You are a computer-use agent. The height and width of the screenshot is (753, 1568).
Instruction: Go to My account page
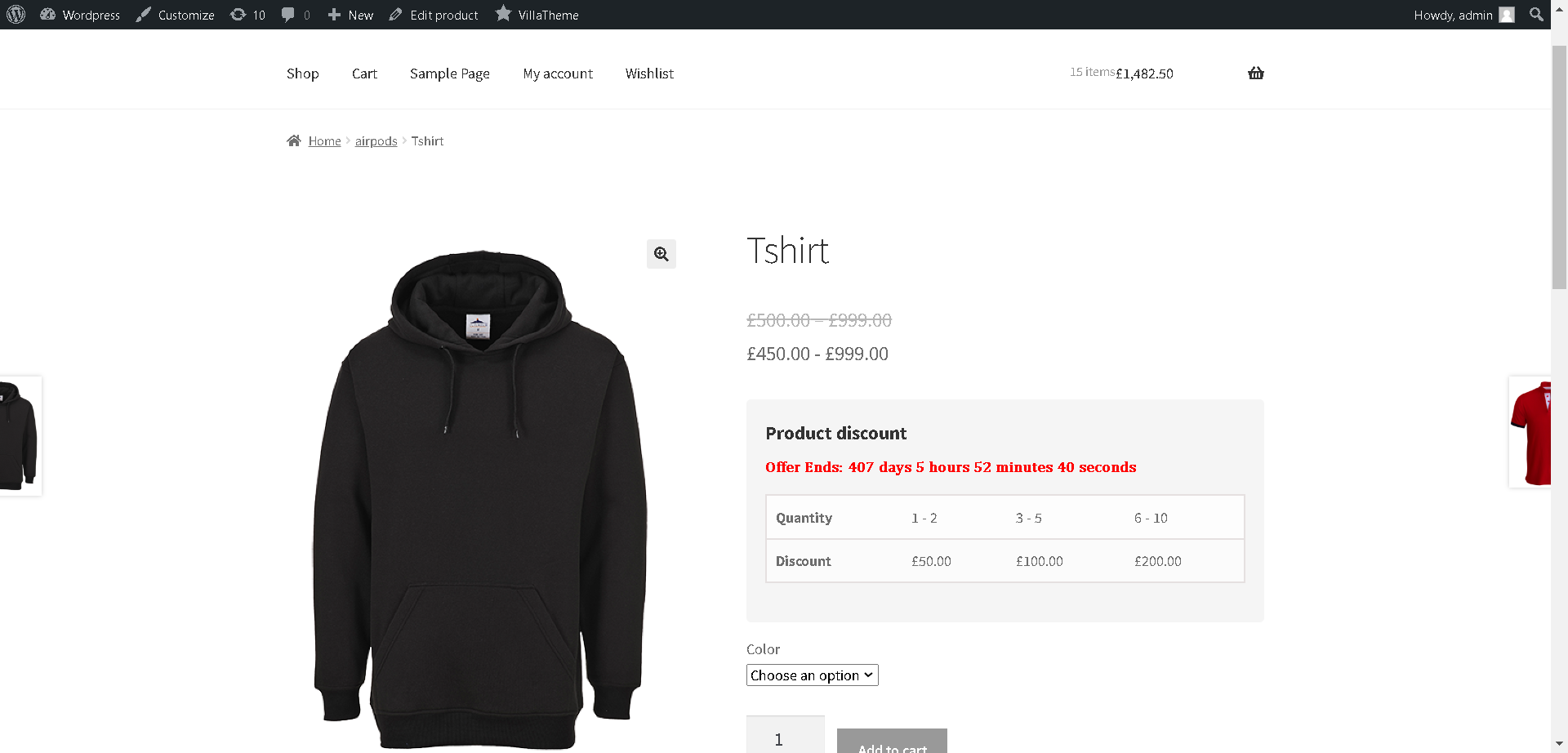558,74
